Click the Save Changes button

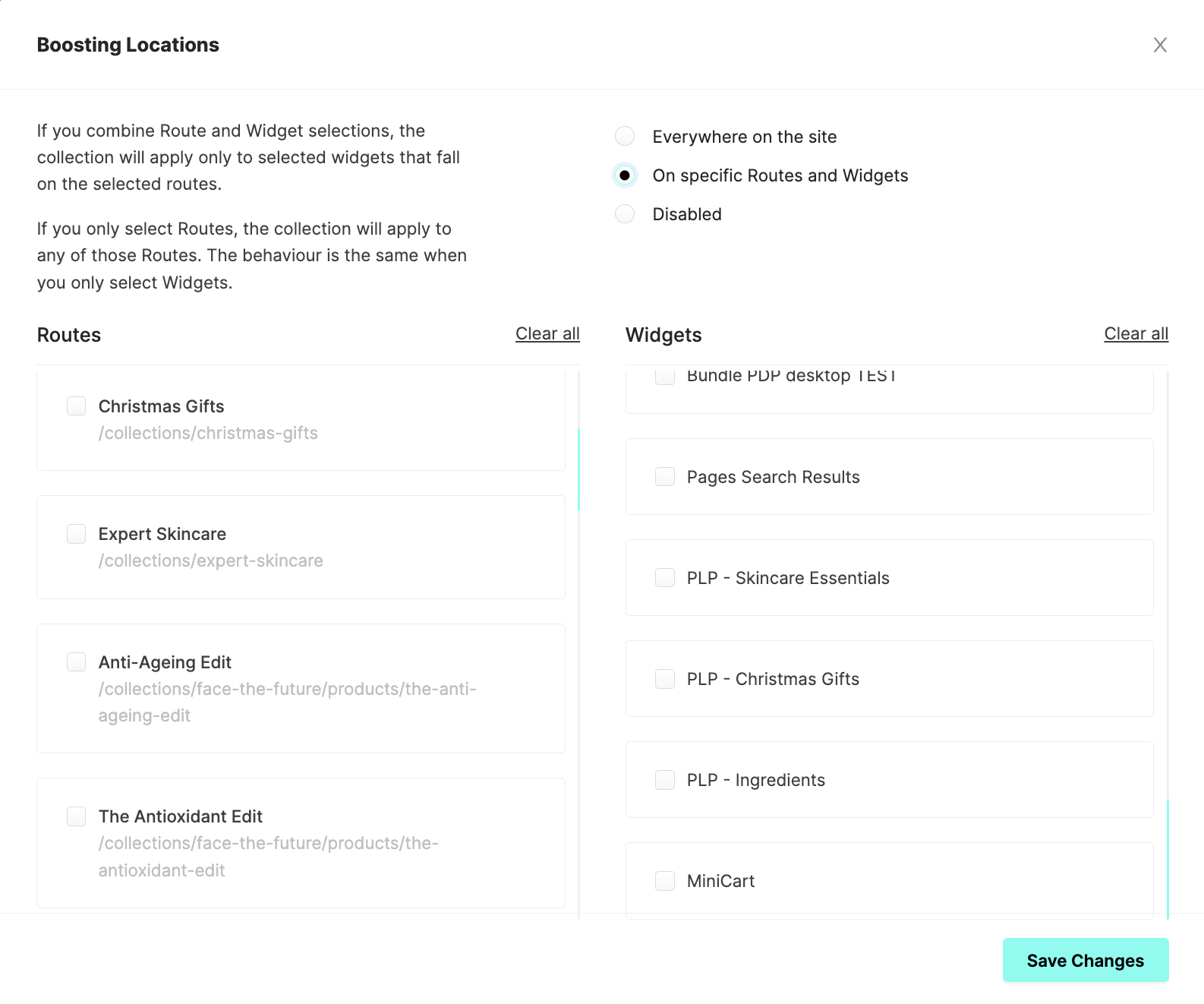[x=1085, y=961]
